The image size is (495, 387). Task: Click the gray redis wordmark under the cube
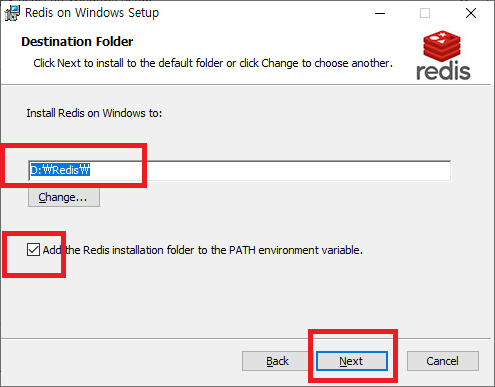tap(443, 71)
